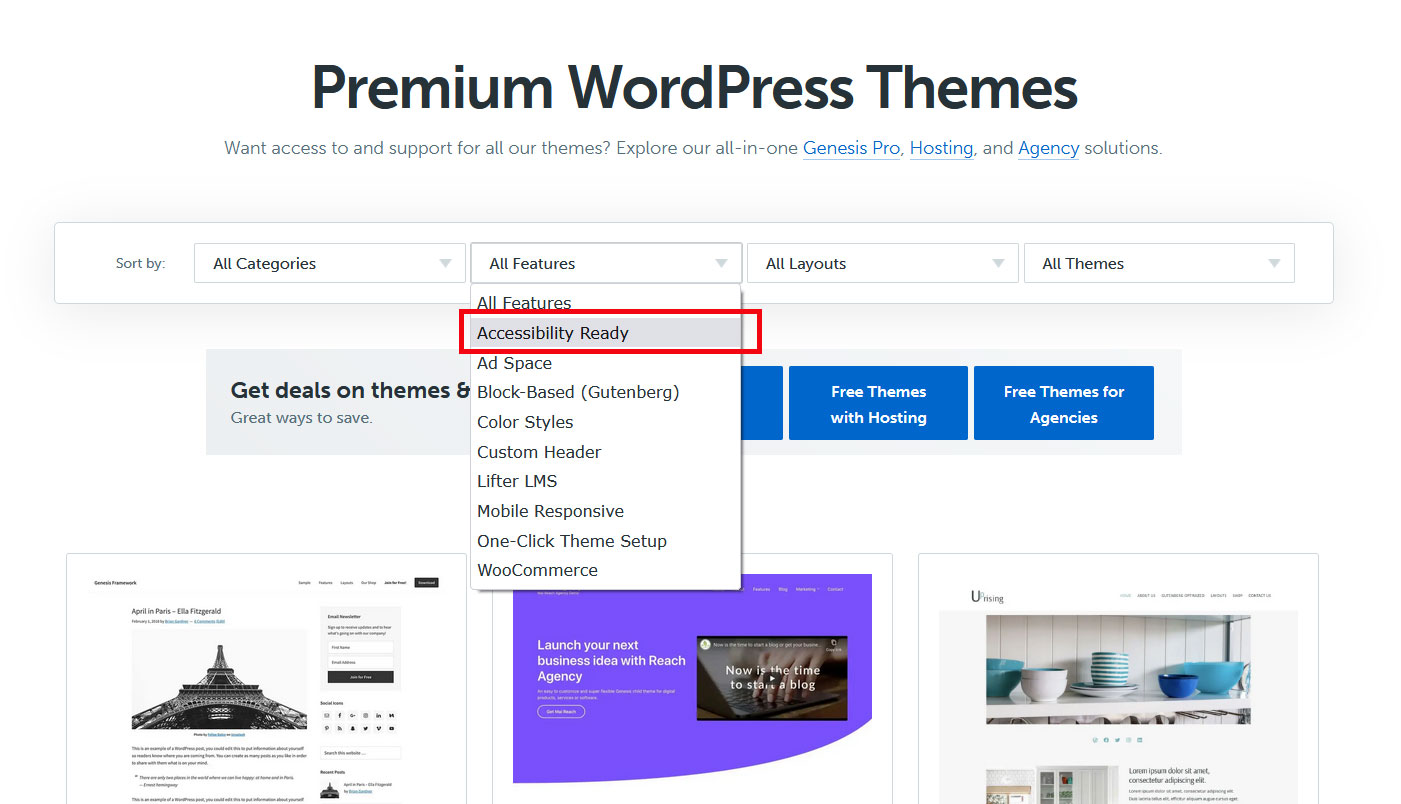Choose Accessibility Ready feature
The width and height of the screenshot is (1401, 804).
point(605,333)
